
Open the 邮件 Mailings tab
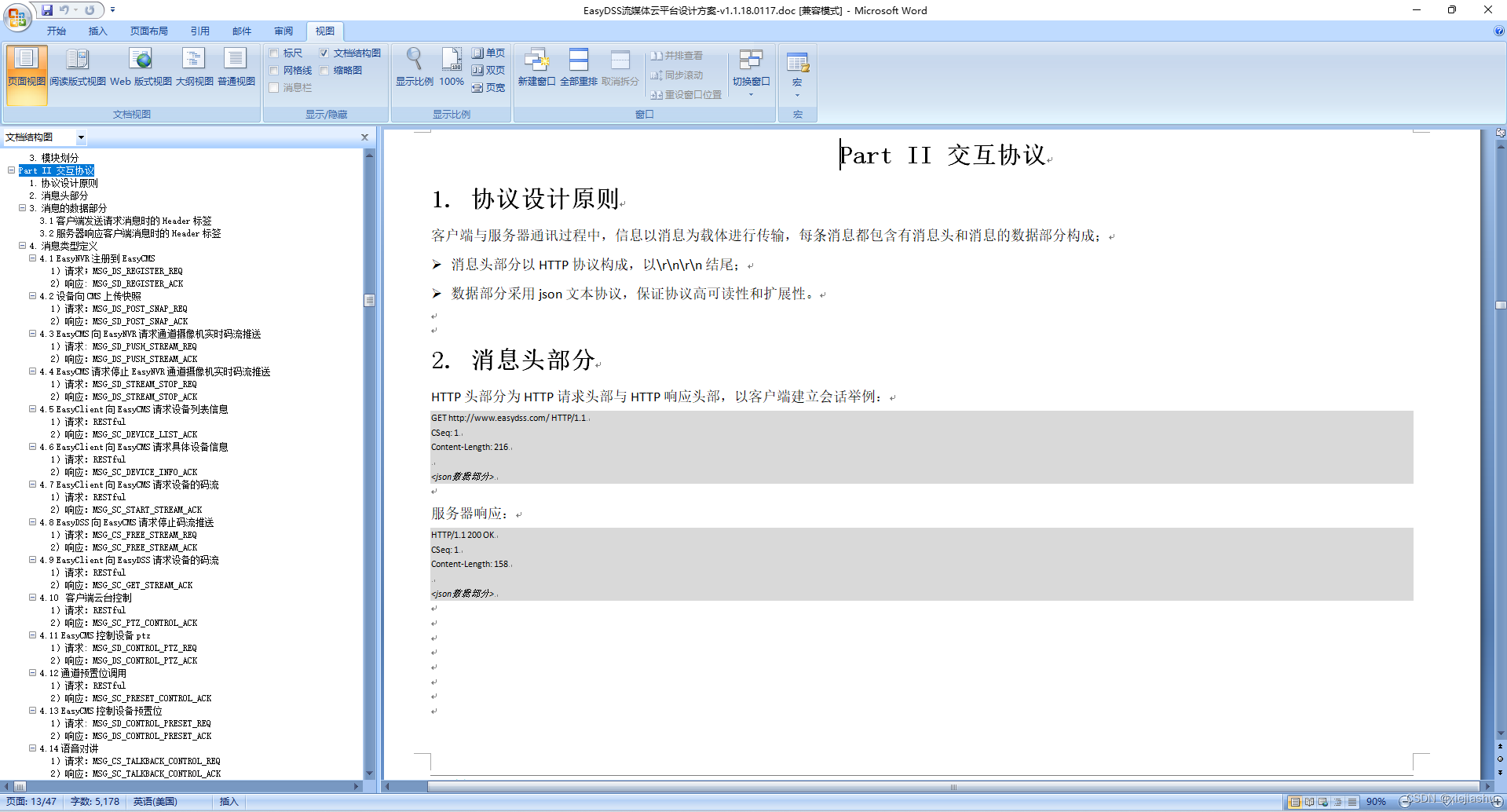pos(242,31)
